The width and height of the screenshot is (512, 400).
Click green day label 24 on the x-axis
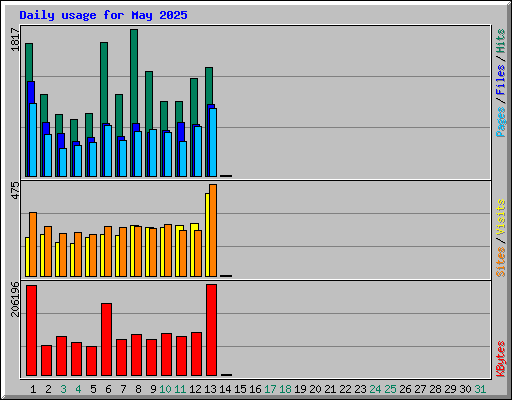(375, 389)
